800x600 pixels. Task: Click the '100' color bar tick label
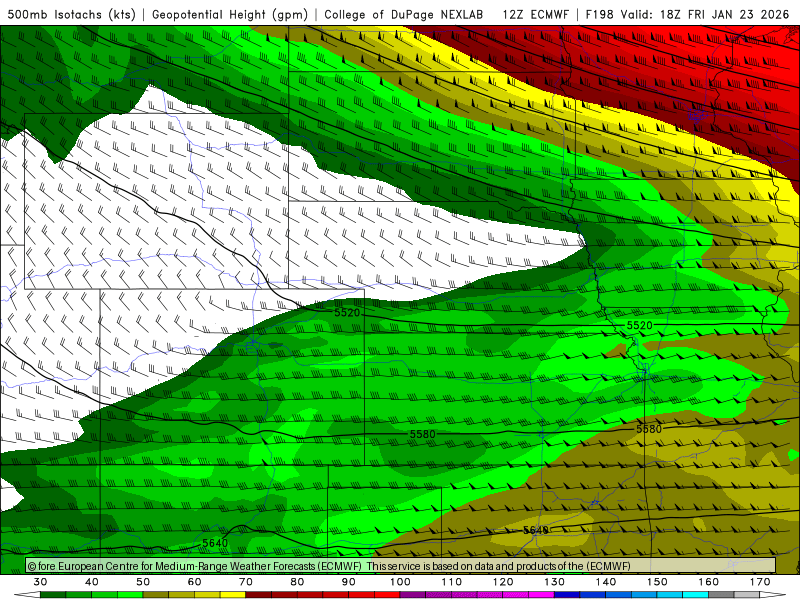pyautogui.click(x=400, y=582)
